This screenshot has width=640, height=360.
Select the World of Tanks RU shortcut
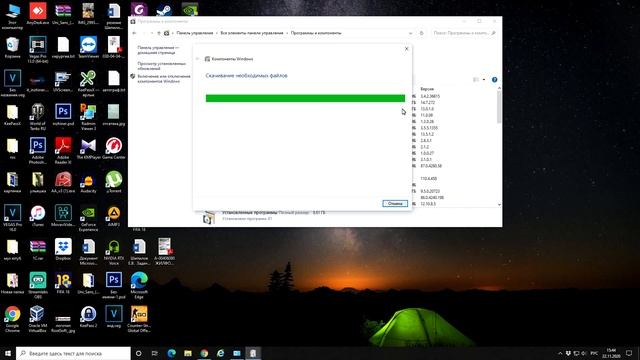38,117
